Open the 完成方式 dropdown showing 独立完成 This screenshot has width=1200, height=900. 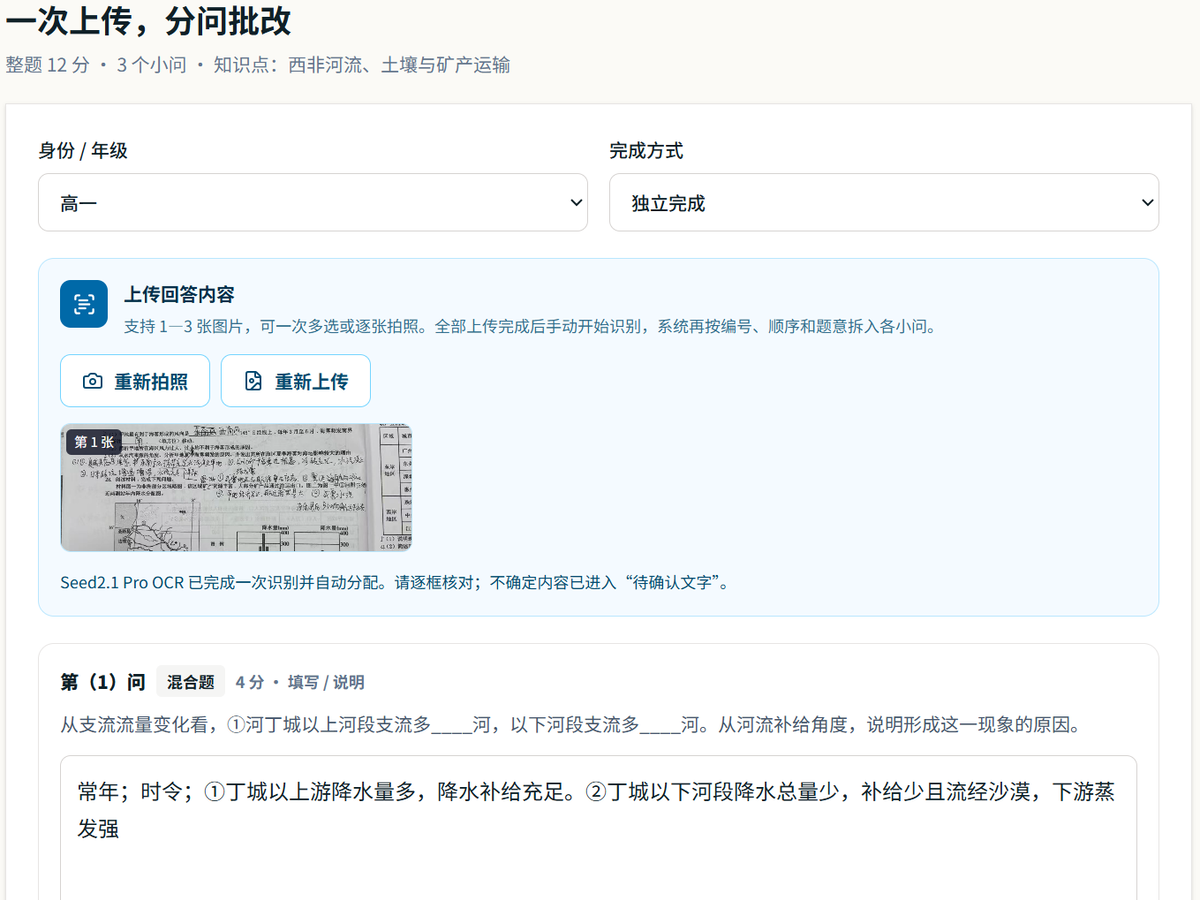click(884, 203)
